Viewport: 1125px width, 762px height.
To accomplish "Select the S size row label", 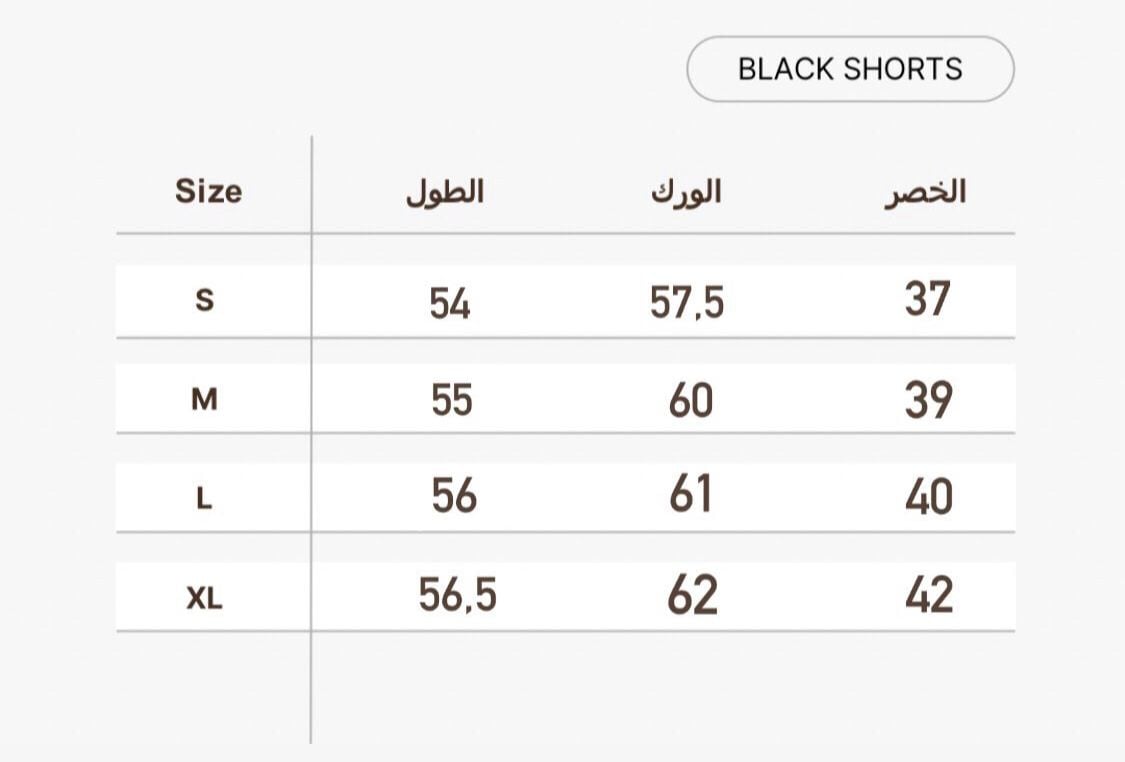I will pos(204,300).
